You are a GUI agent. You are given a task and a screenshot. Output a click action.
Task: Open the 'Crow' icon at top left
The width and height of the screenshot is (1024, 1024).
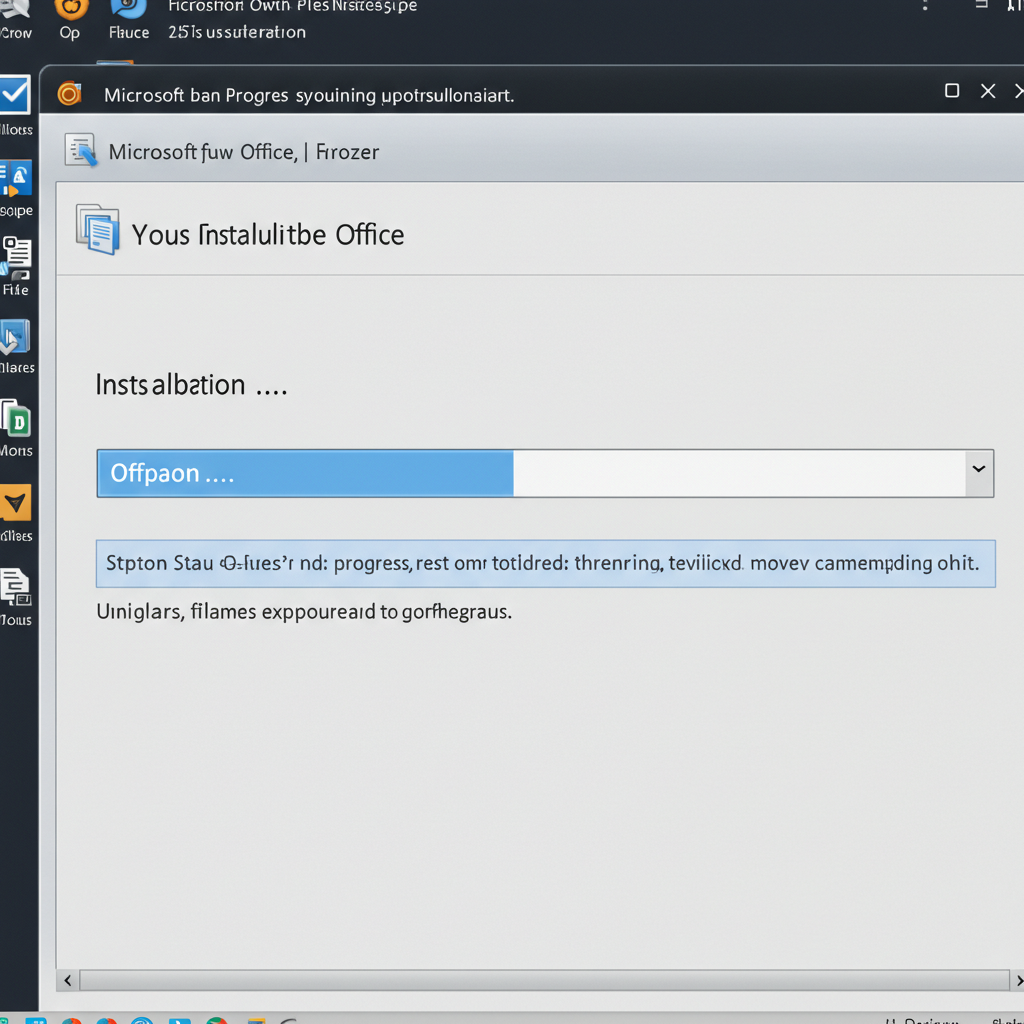15,8
